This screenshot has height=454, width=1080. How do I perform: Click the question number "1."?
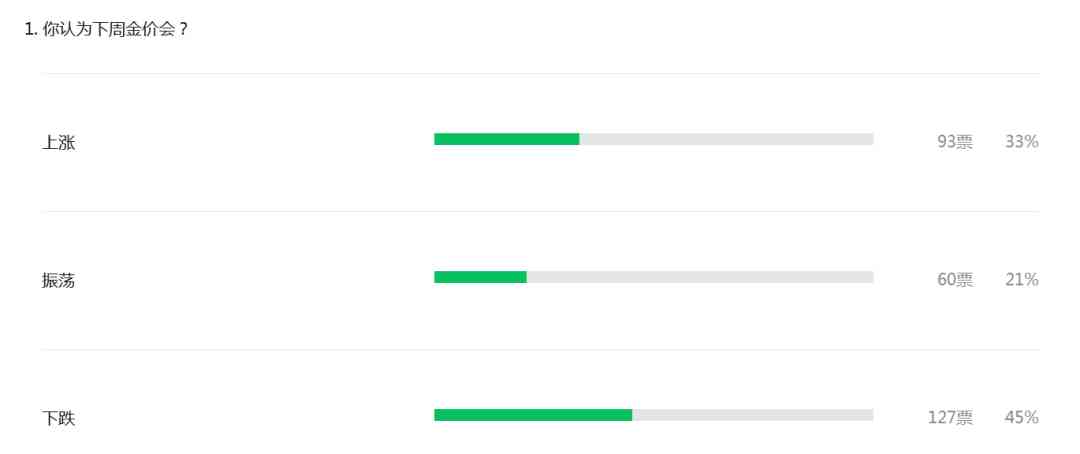(31, 30)
